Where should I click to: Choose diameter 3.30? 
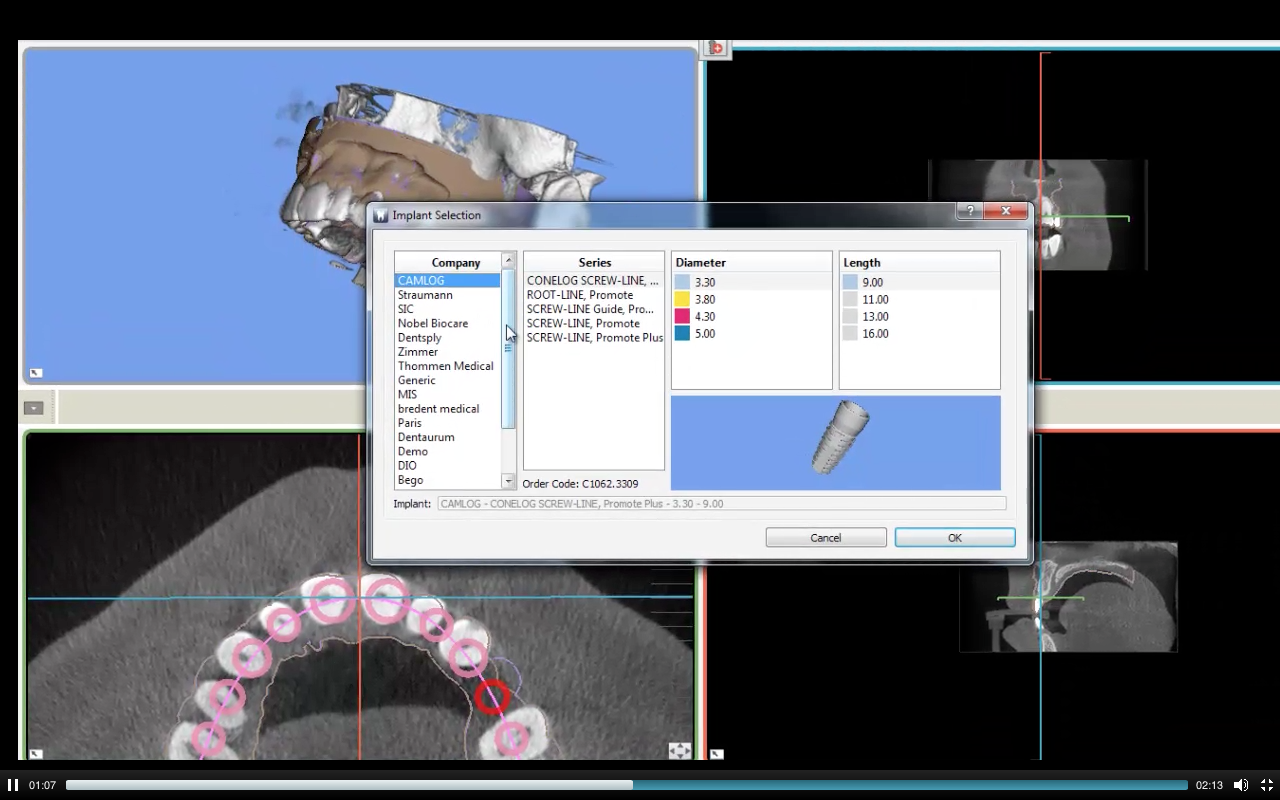tap(752, 283)
